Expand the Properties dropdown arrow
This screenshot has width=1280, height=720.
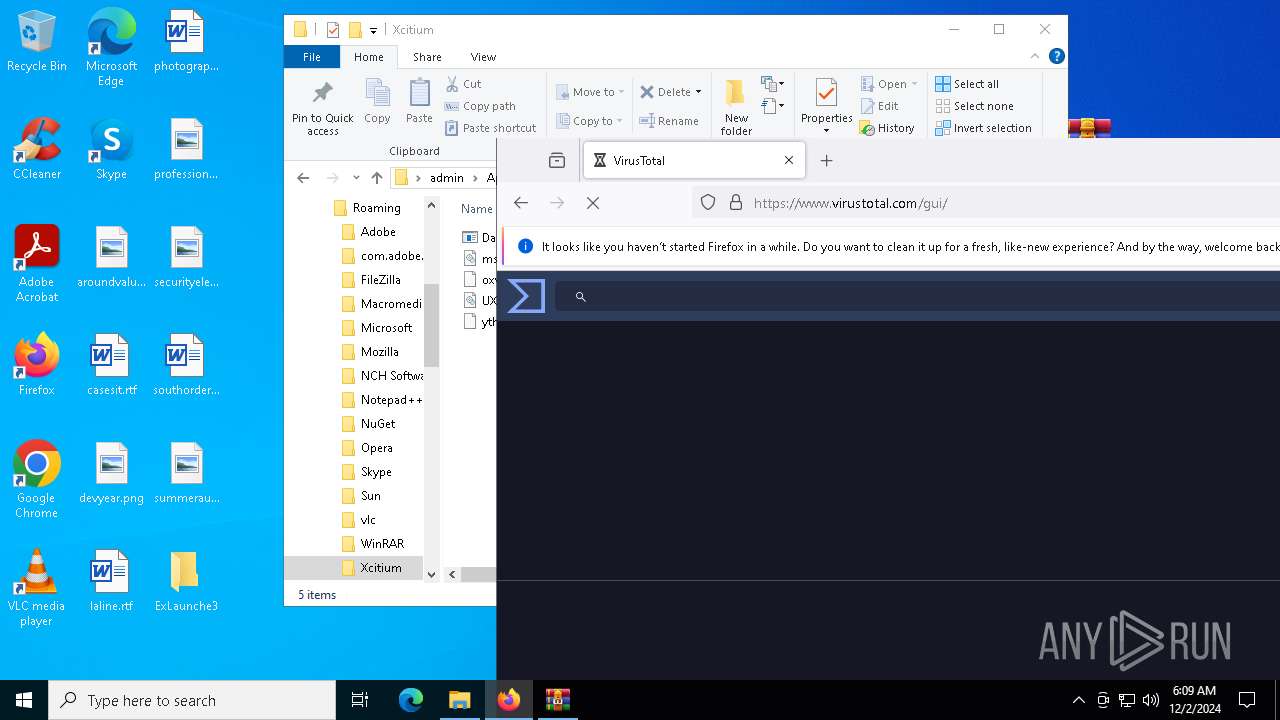(826, 131)
